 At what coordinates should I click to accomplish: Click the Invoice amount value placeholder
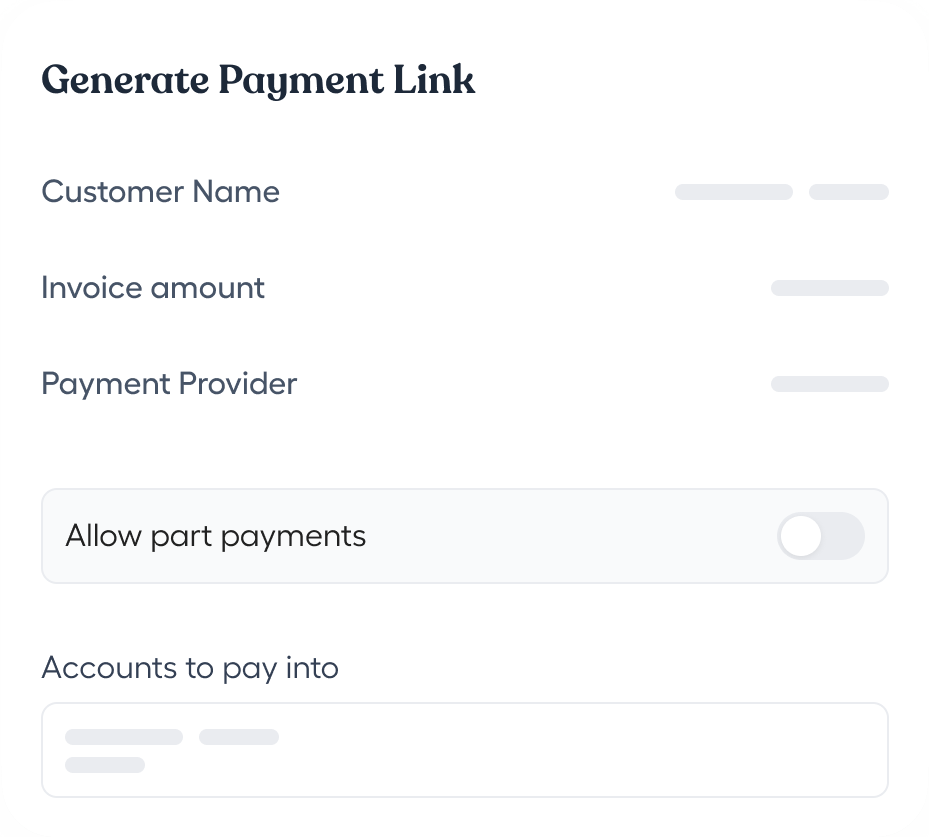[829, 288]
